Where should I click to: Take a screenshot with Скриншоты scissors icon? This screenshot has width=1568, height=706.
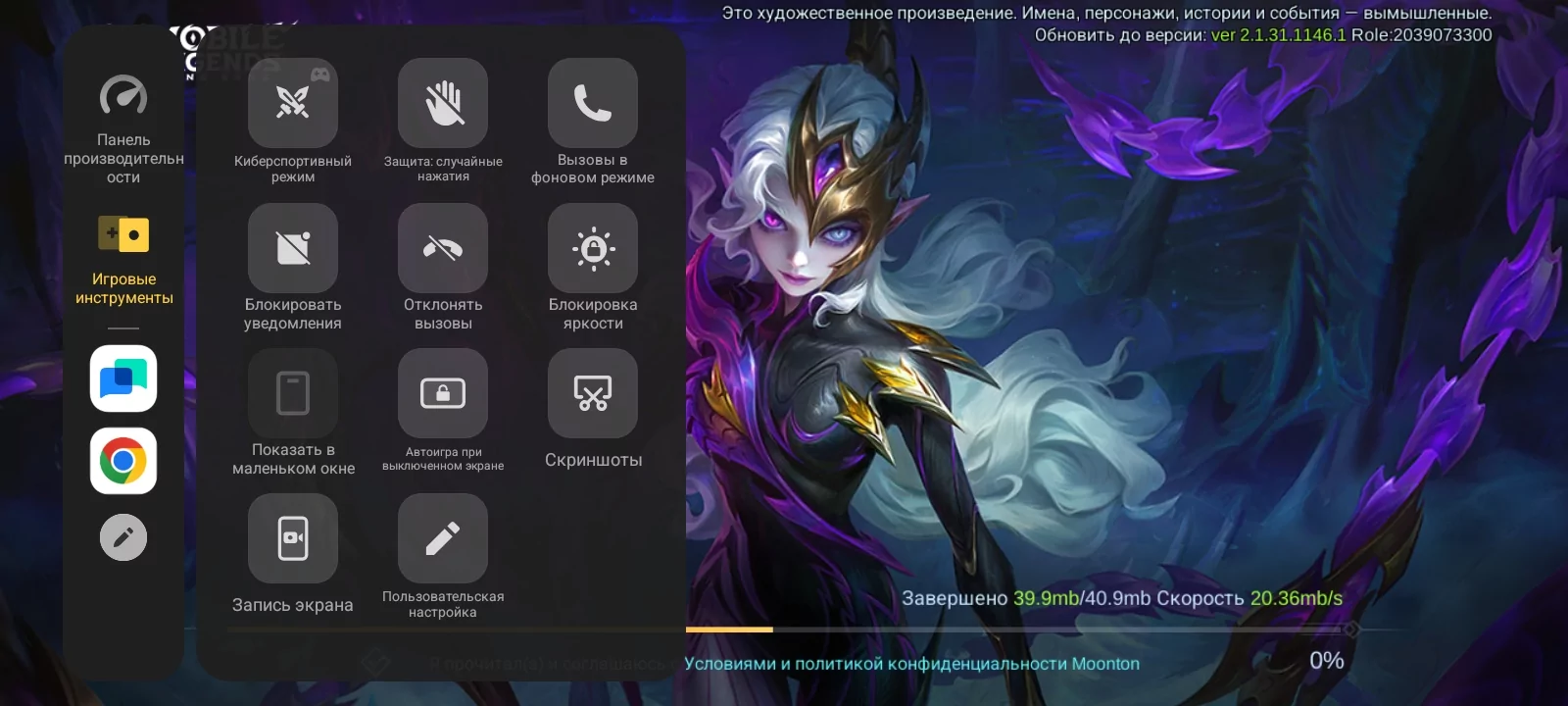click(593, 393)
